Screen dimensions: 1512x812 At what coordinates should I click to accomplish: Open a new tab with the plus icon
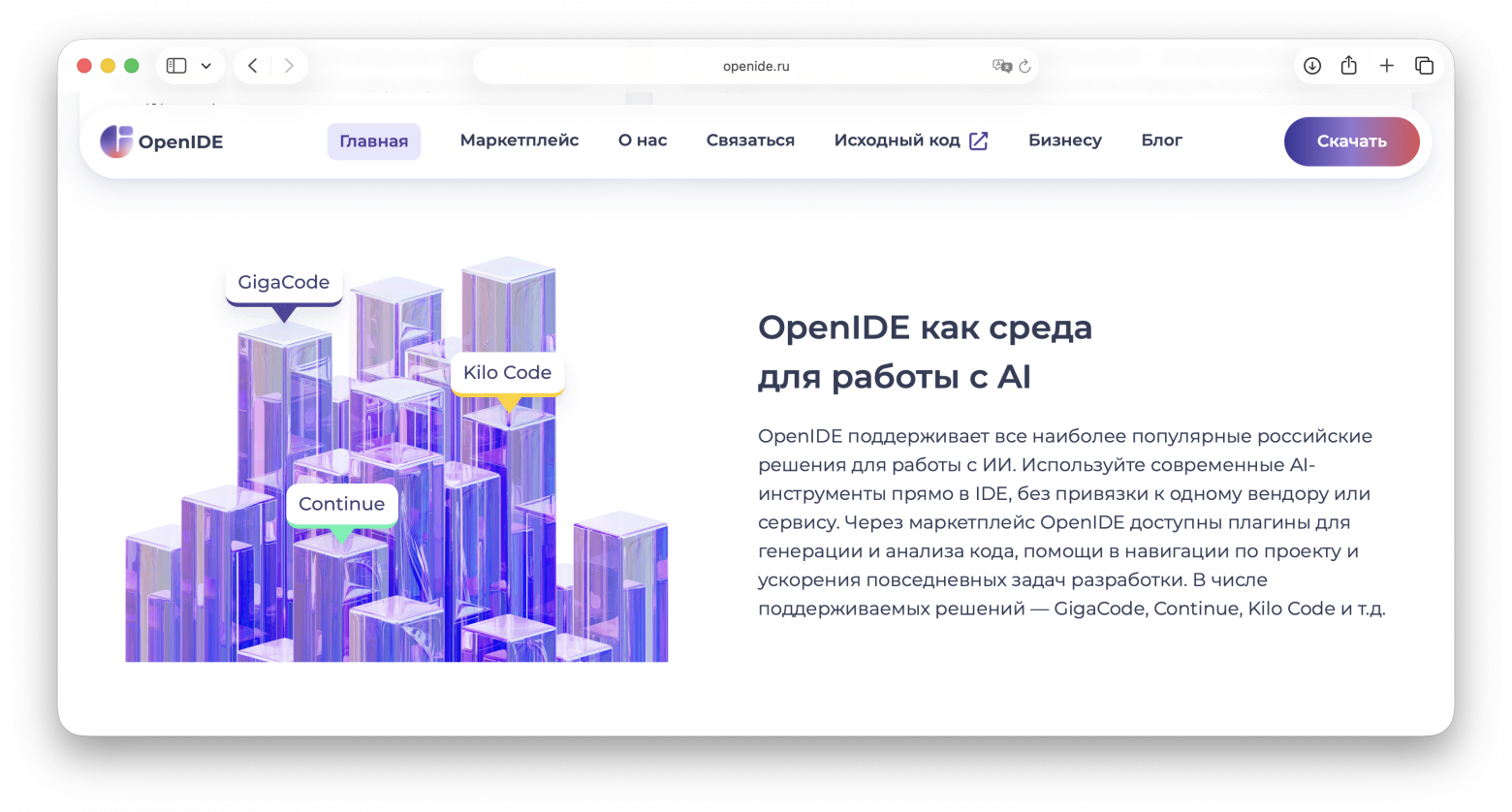1386,65
